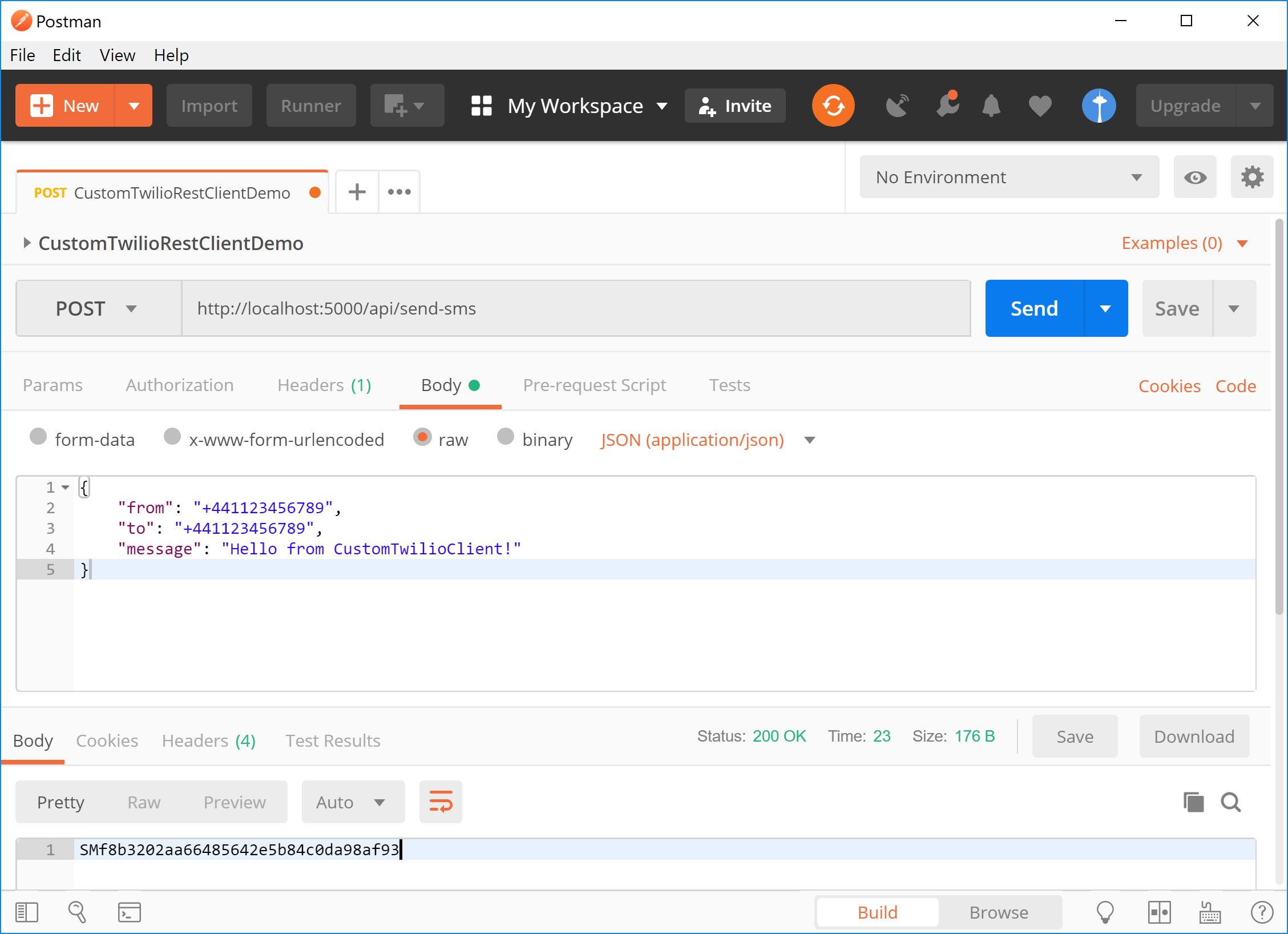Switch to Browse mode
1288x934 pixels.
[x=999, y=912]
